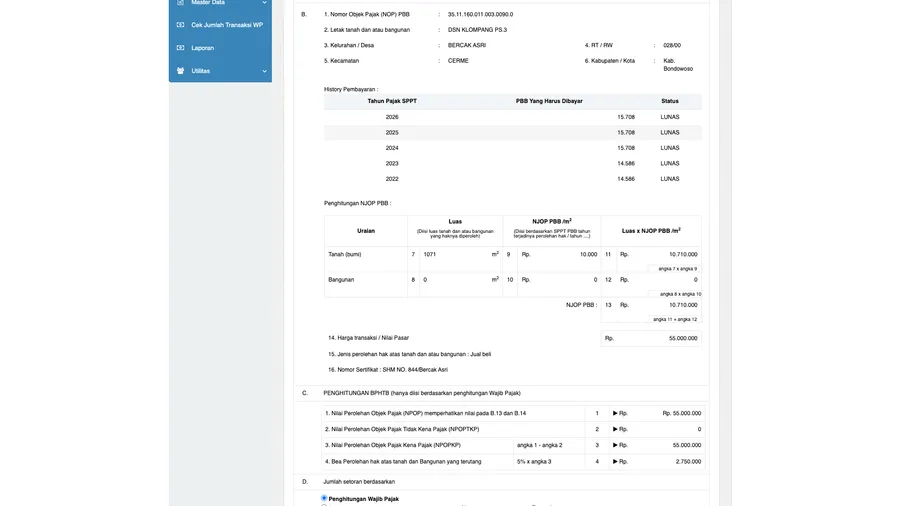Image resolution: width=900 pixels, height=506 pixels.
Task: Click the DSN KLOMPANG PS.3 address value
Action: point(478,30)
